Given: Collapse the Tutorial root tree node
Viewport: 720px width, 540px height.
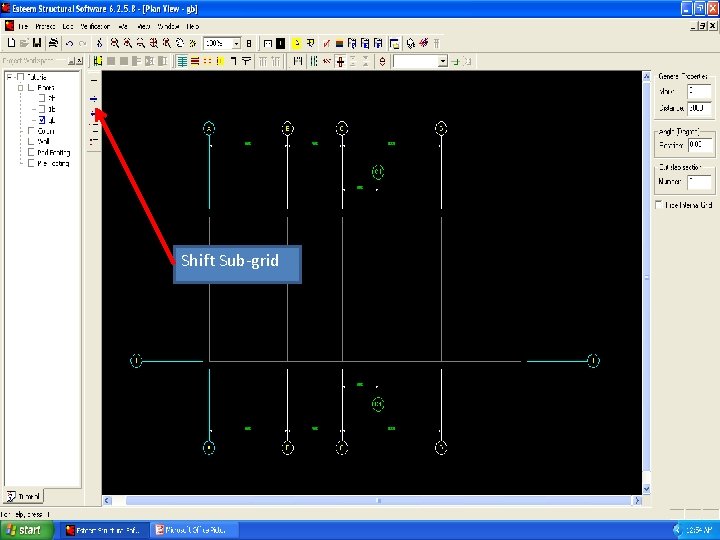Looking at the screenshot, I should pyautogui.click(x=10, y=77).
